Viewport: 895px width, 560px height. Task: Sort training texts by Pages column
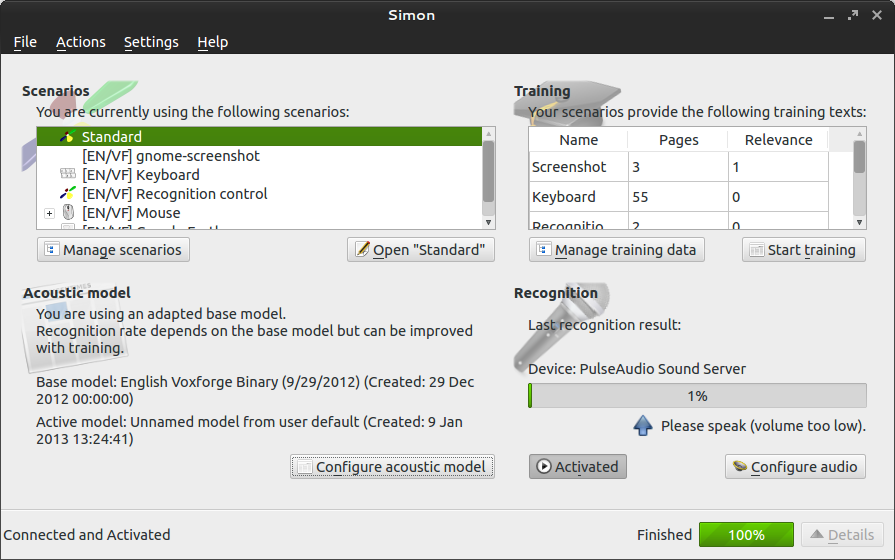click(678, 140)
